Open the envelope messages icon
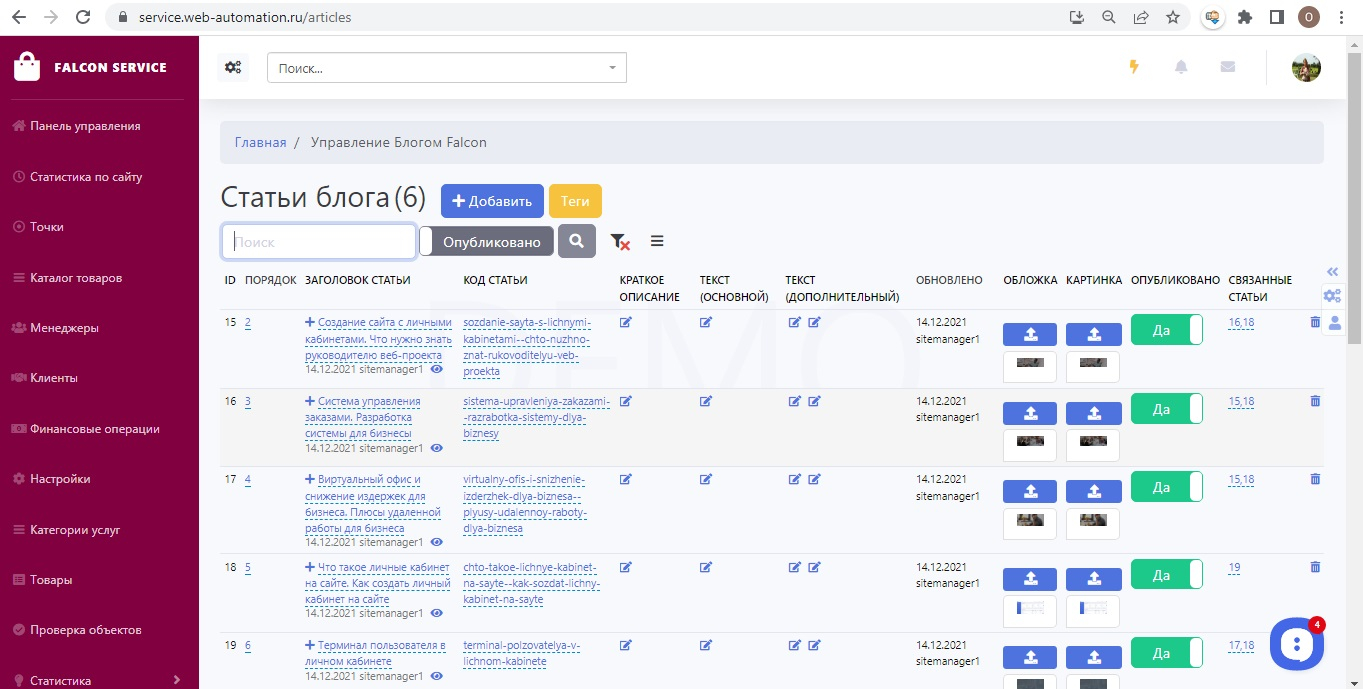The image size is (1363, 689). pos(1227,67)
